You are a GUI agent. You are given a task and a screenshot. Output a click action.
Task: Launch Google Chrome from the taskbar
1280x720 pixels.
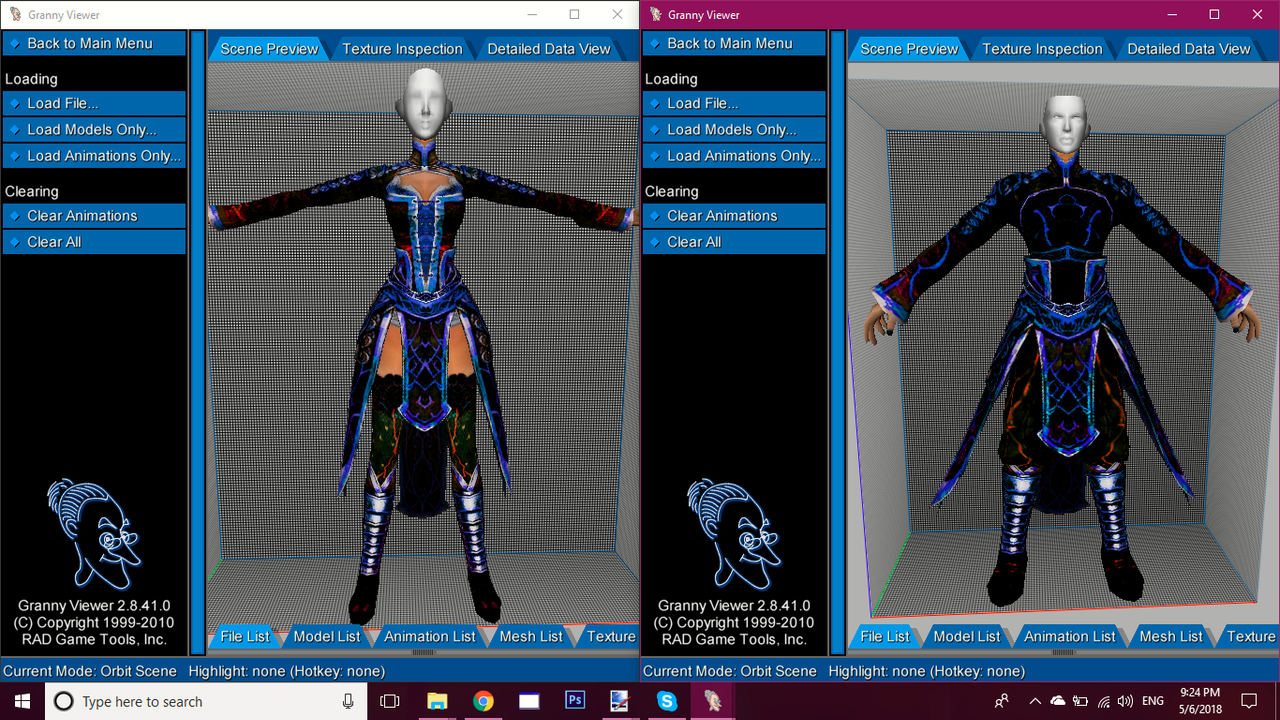483,702
